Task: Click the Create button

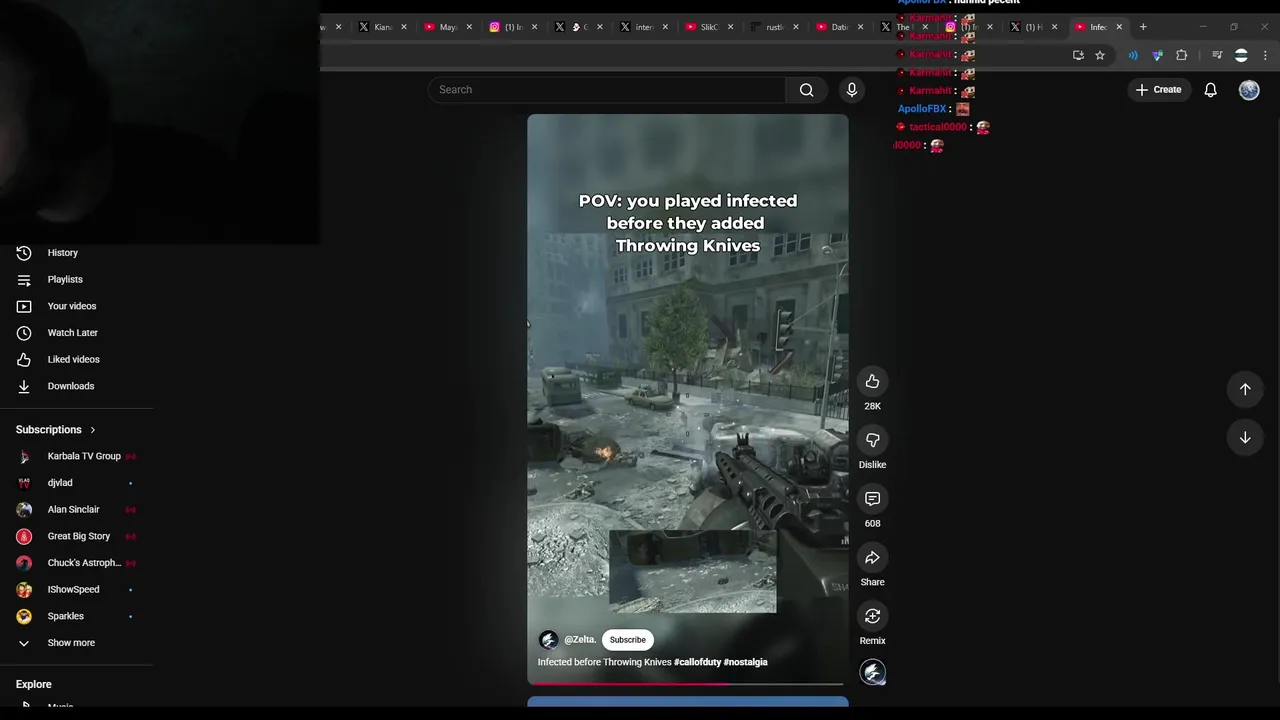Action: pyautogui.click(x=1158, y=90)
